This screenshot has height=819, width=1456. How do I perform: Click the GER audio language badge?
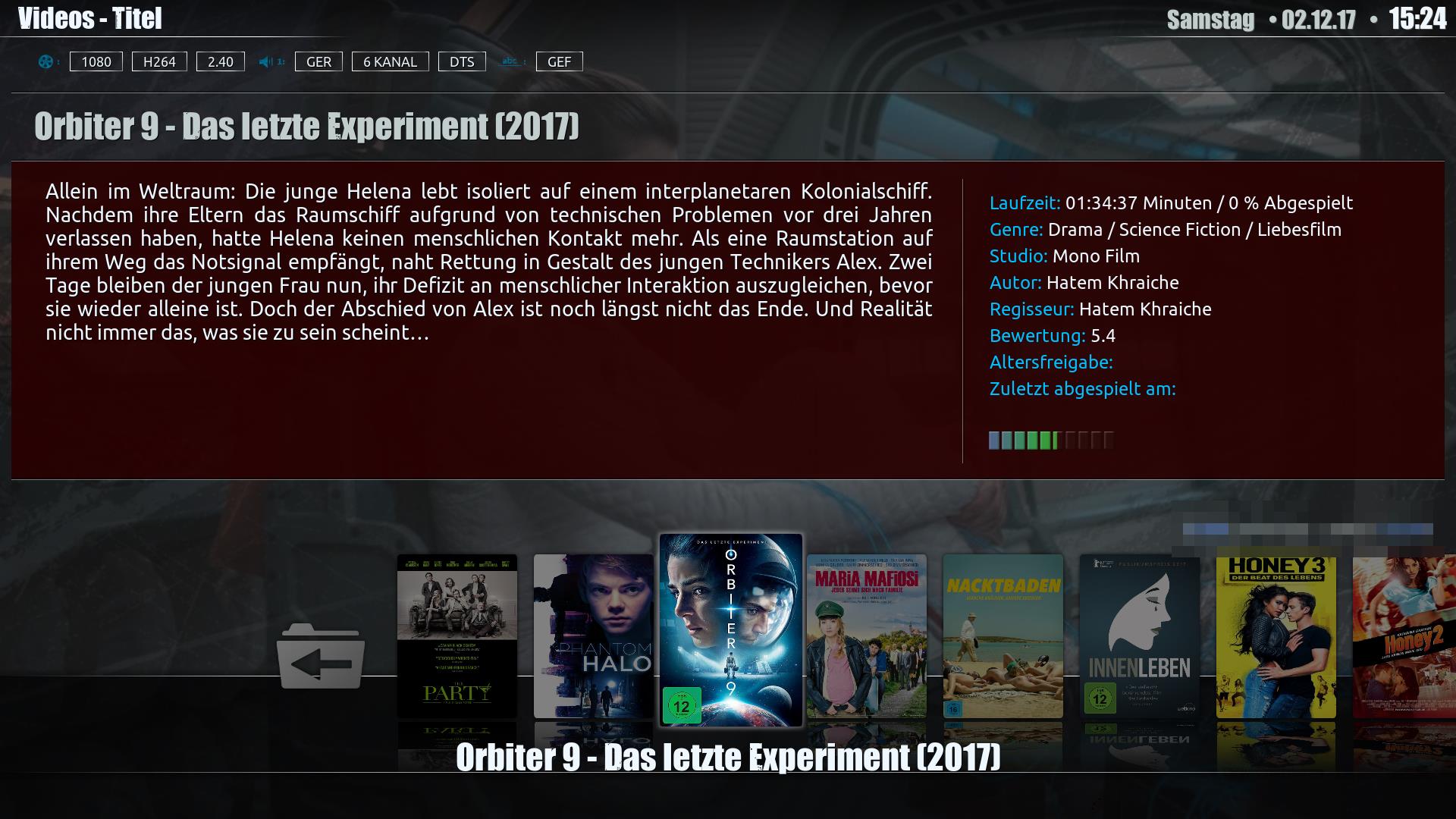318,61
